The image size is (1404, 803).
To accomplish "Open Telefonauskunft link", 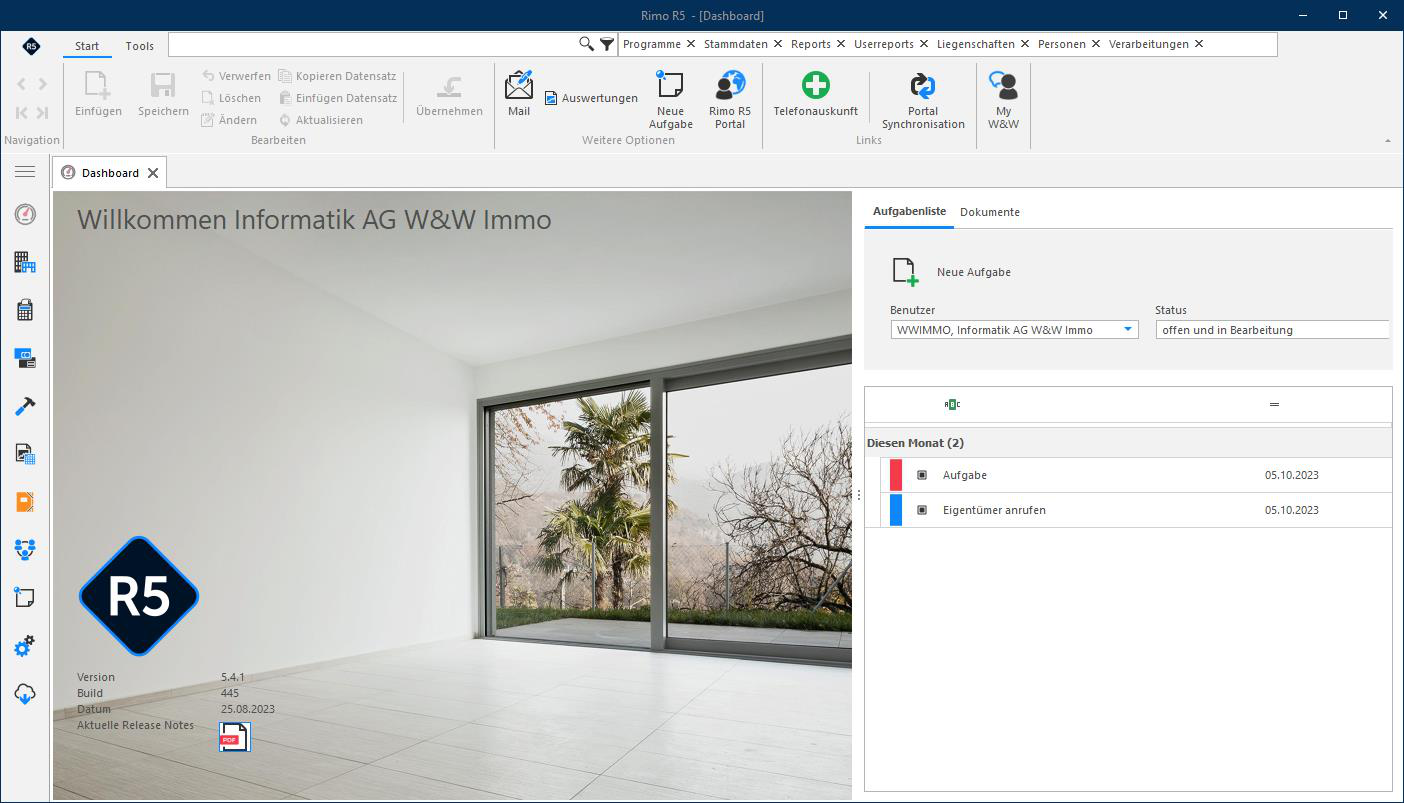I will pos(816,93).
